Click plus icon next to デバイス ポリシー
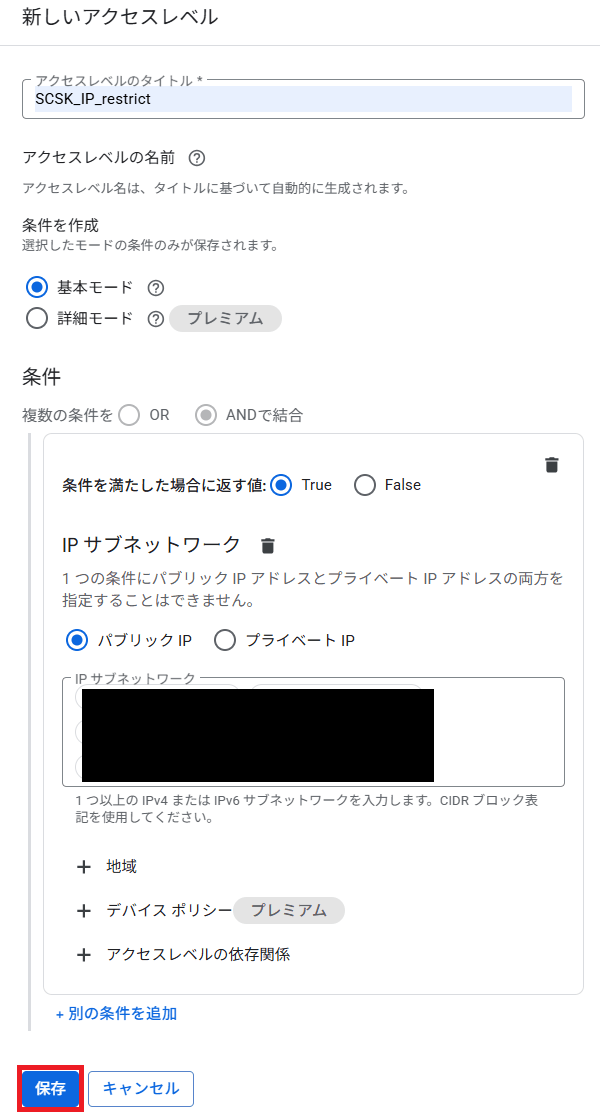 pos(84,911)
